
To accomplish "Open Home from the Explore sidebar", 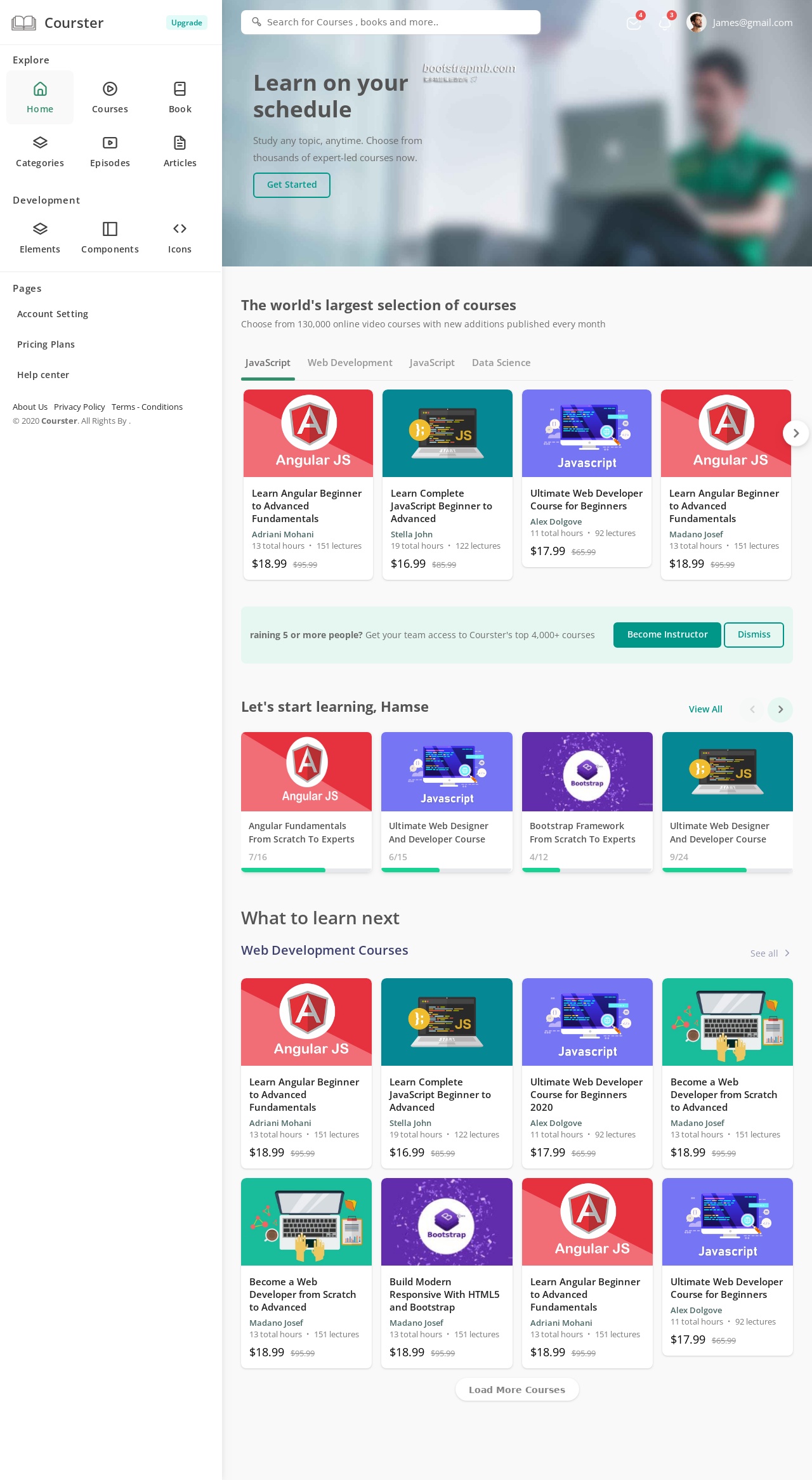I will coord(40,98).
